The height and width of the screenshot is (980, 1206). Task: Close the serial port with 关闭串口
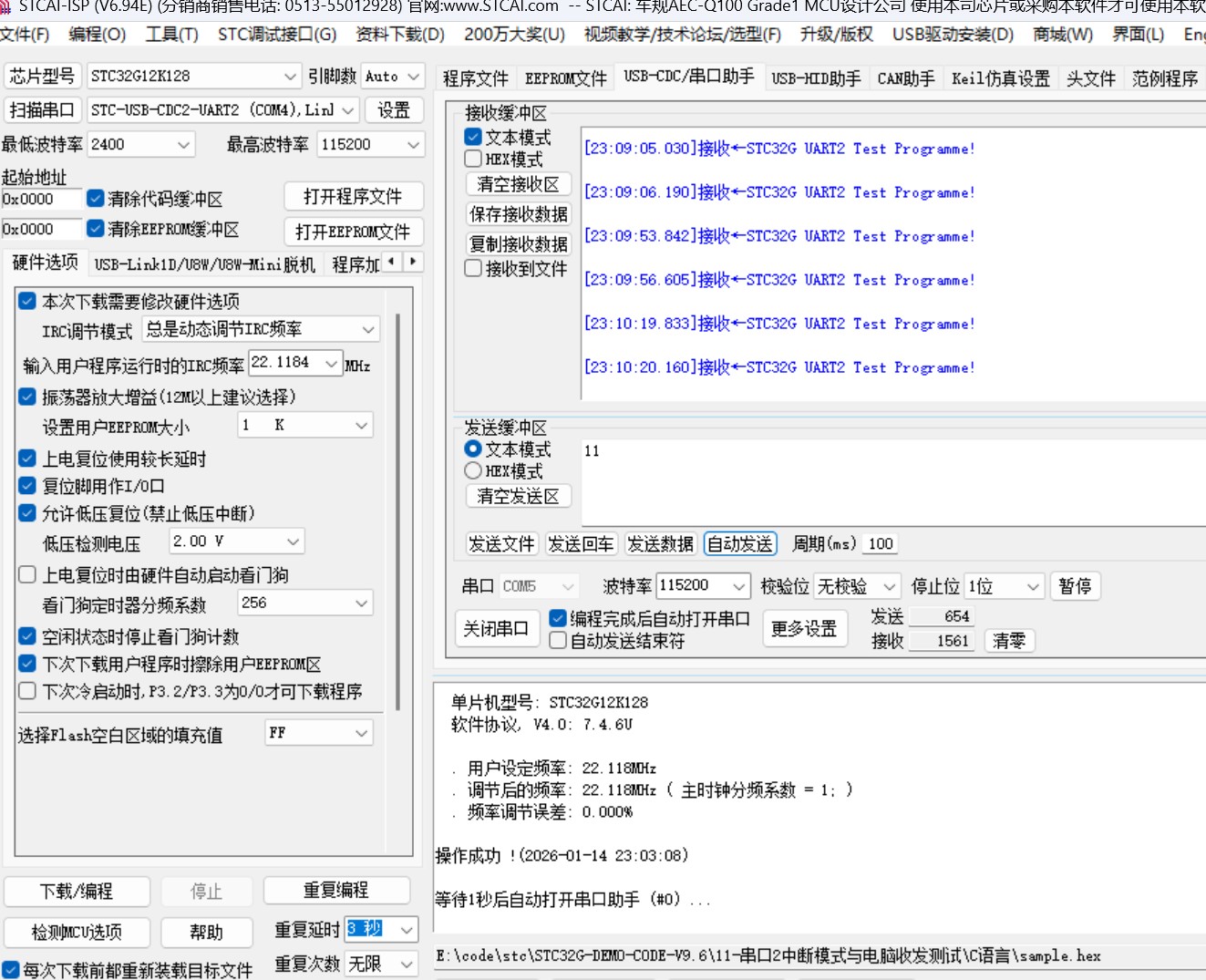click(497, 628)
